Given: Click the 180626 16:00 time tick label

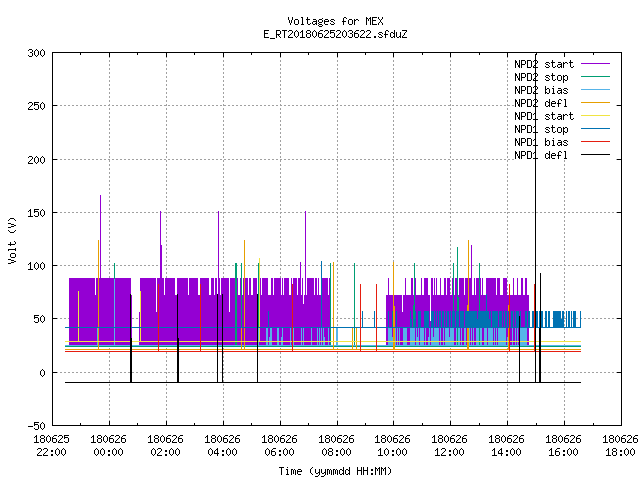Looking at the screenshot, I should tap(563, 446).
